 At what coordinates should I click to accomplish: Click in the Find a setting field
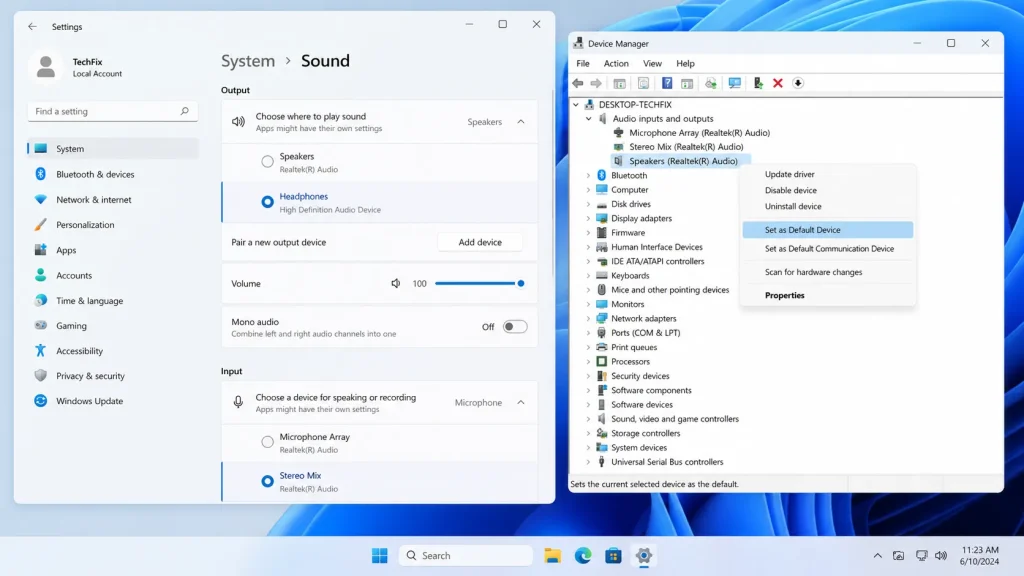pyautogui.click(x=112, y=111)
